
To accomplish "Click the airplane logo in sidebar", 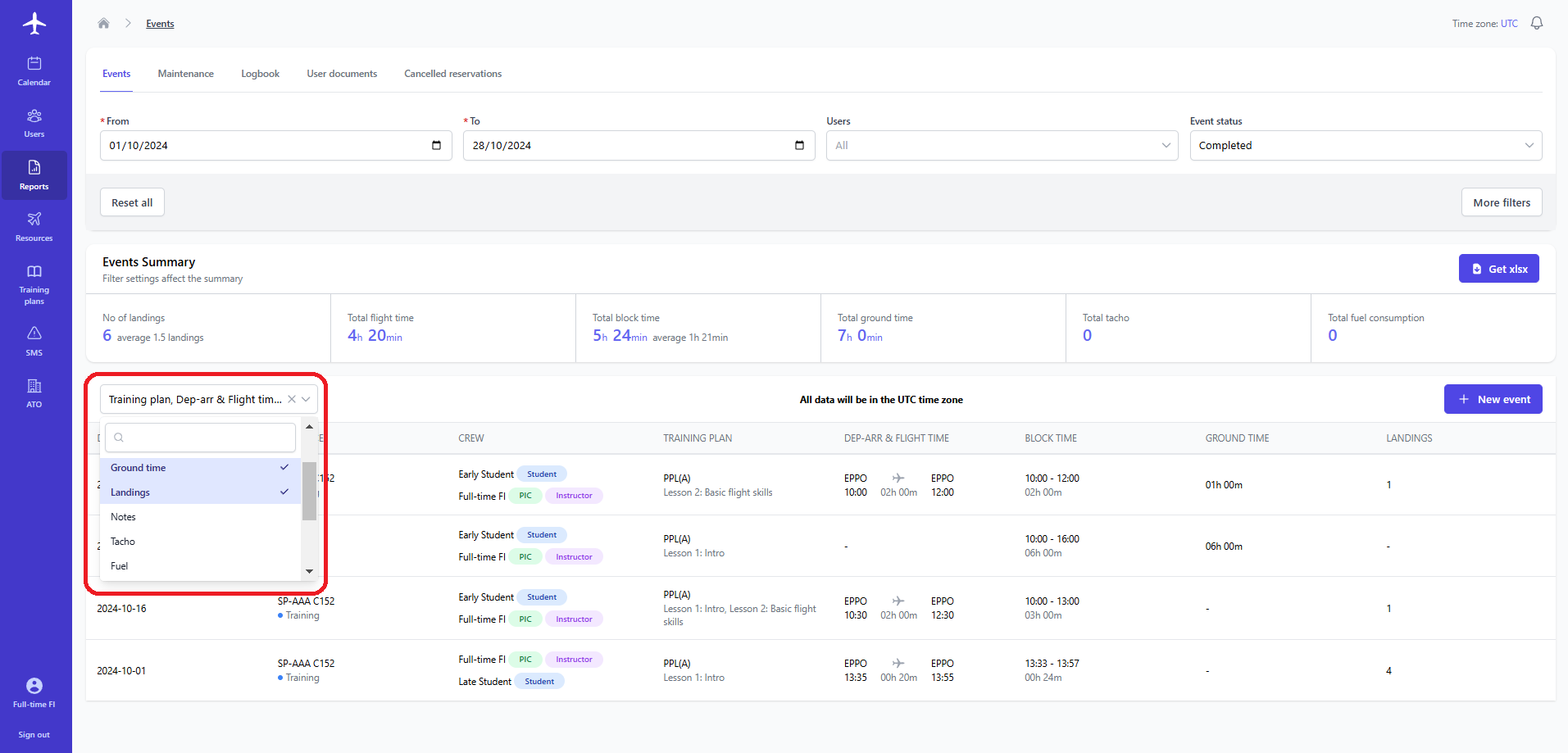I will (x=34, y=23).
